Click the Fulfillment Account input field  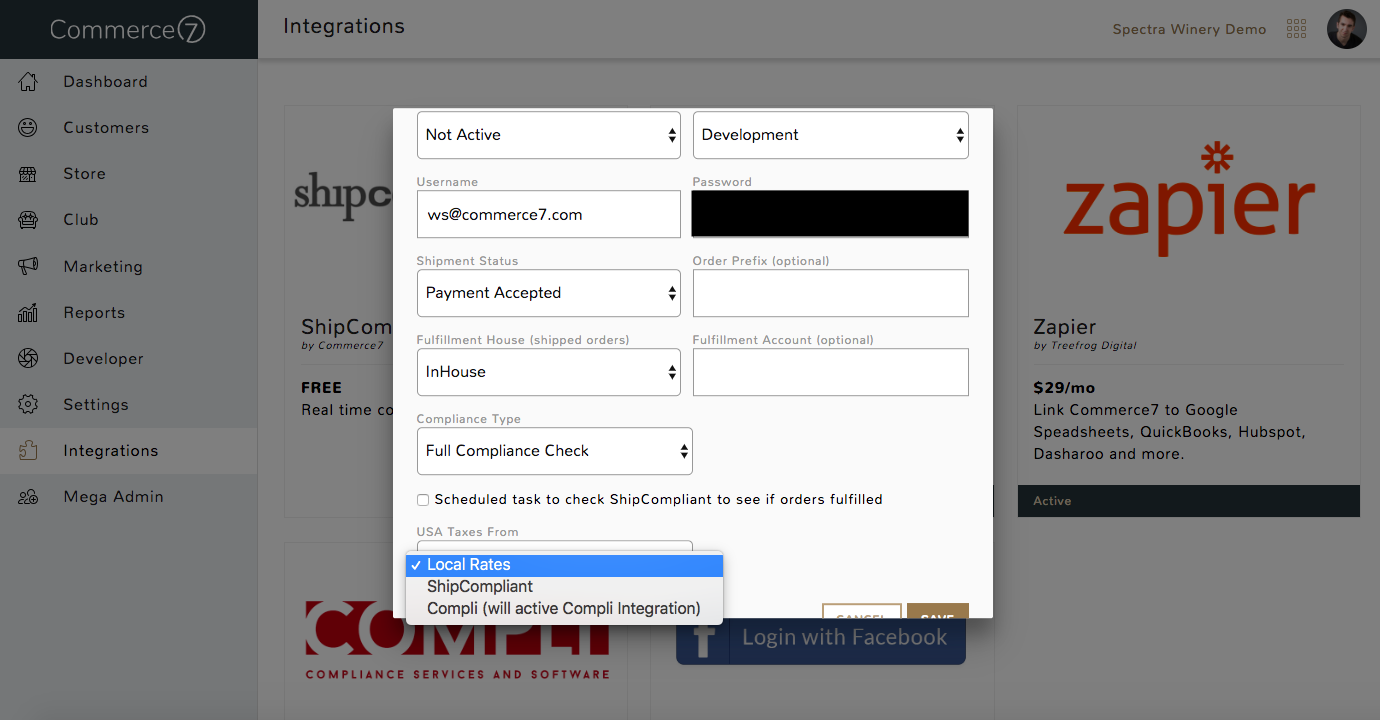(x=831, y=372)
